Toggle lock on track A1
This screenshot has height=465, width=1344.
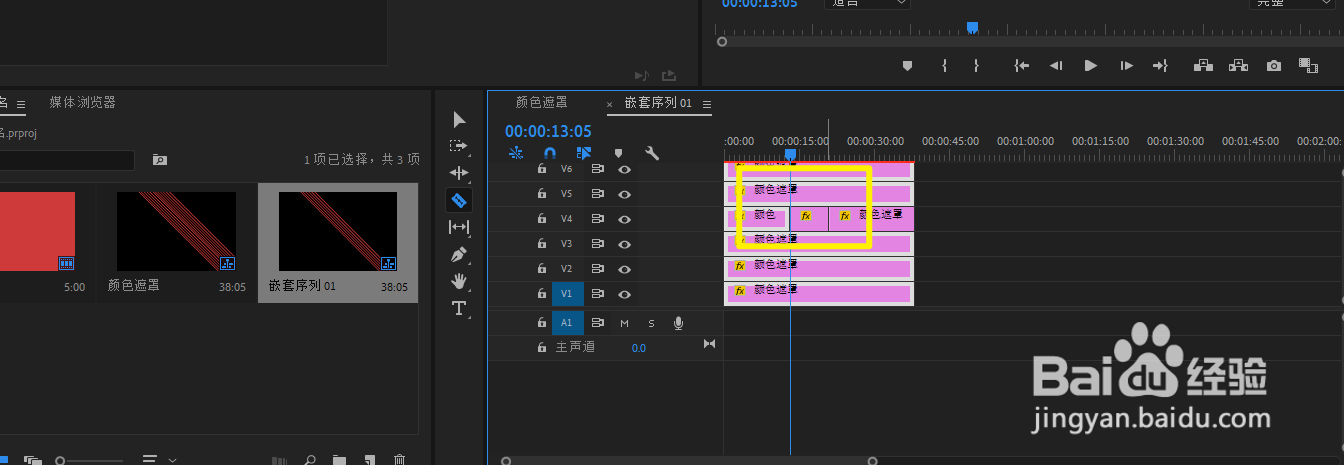[541, 322]
